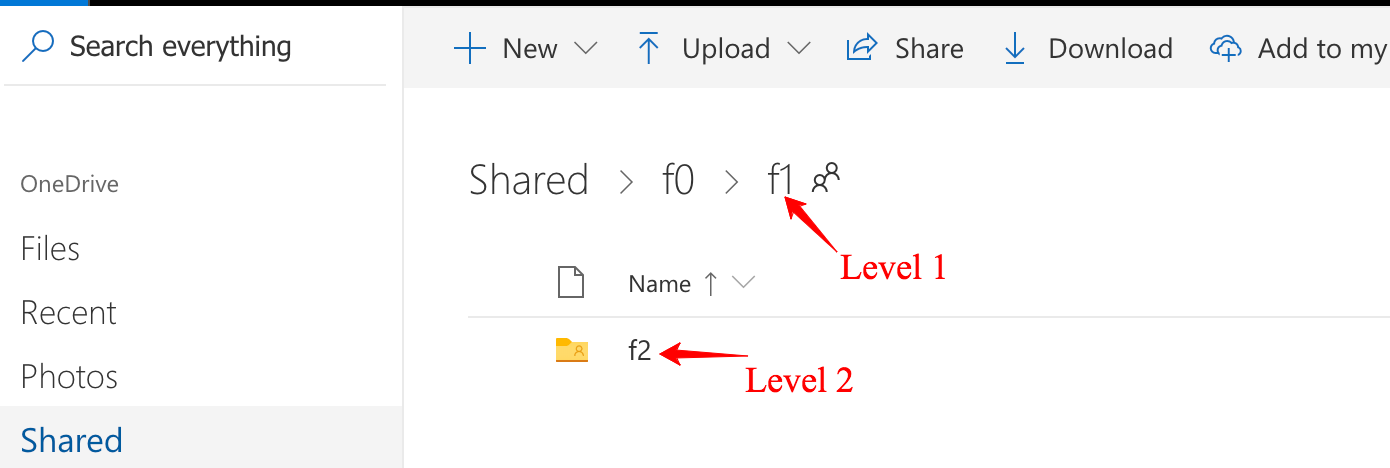Click the New plus icon
This screenshot has width=1390, height=468.
click(470, 48)
